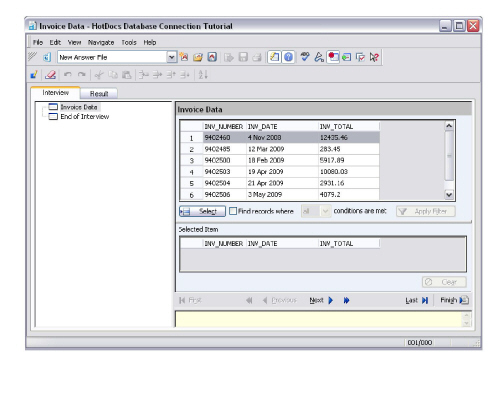Select End of Interview in outline
This screenshot has width=490, height=412.
click(85, 117)
